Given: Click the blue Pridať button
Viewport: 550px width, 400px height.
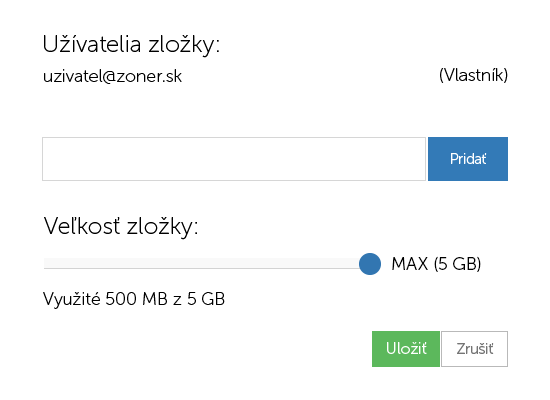Looking at the screenshot, I should 468,159.
